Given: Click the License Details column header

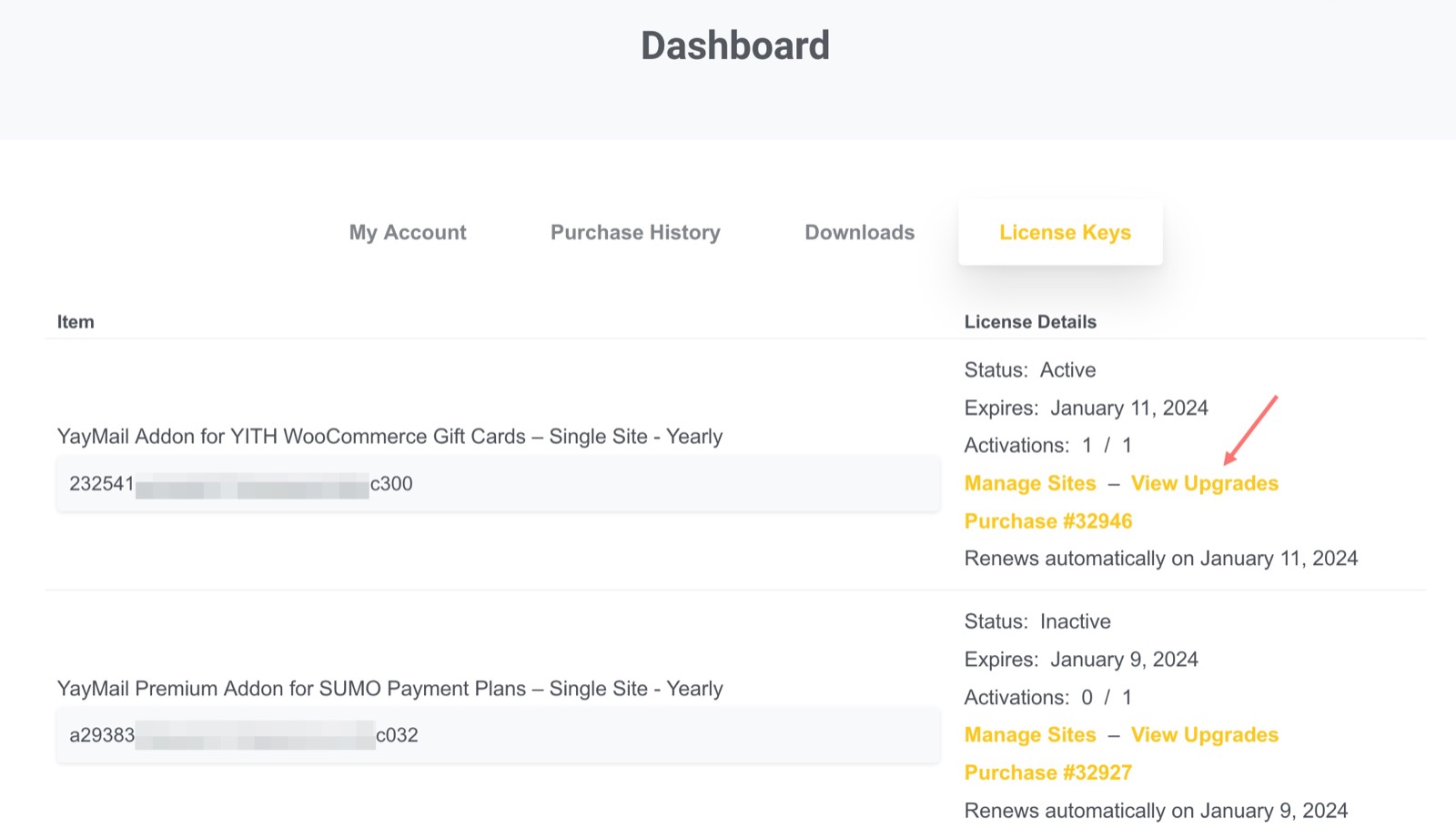Looking at the screenshot, I should (1030, 322).
